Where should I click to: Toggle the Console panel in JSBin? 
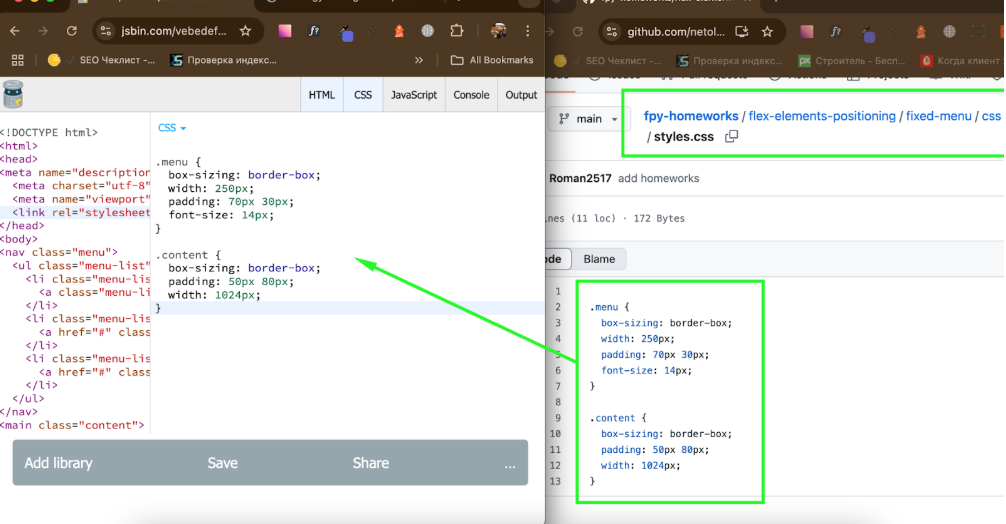(x=471, y=95)
